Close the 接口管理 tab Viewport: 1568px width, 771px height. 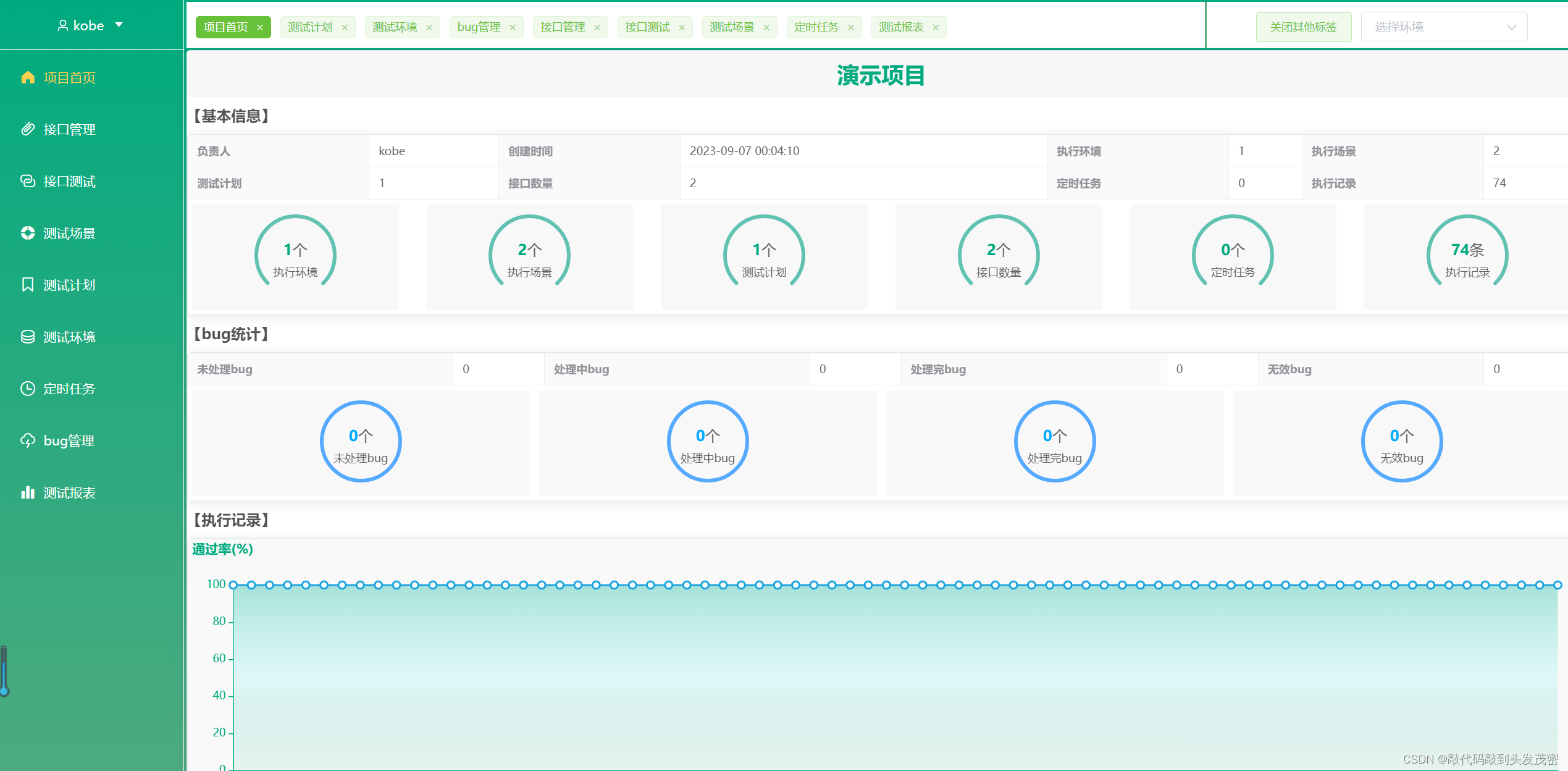tap(597, 27)
